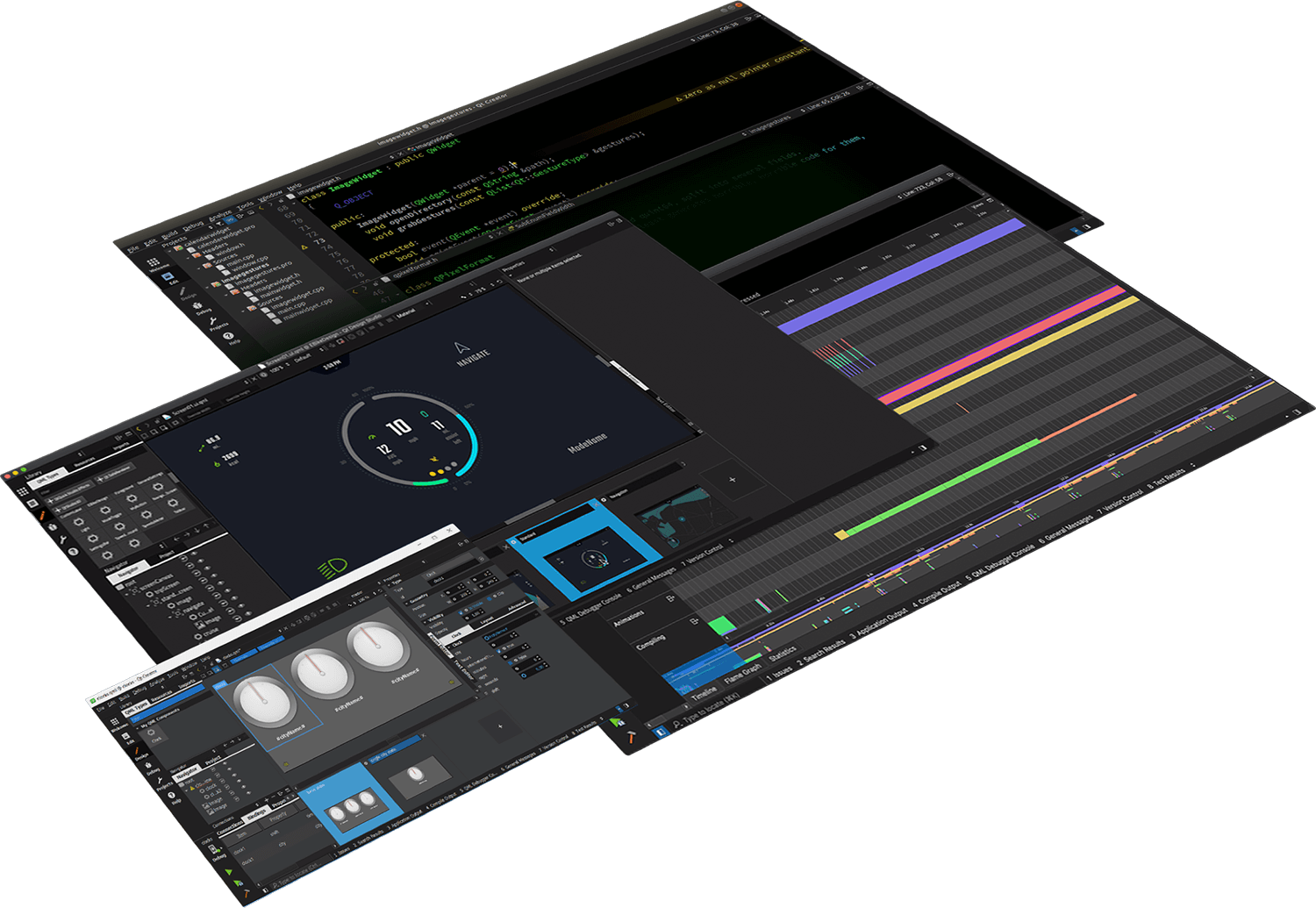
Task: Toggle the Is Visible checkbox in clocks Properties
Action: pyautogui.click(x=461, y=612)
